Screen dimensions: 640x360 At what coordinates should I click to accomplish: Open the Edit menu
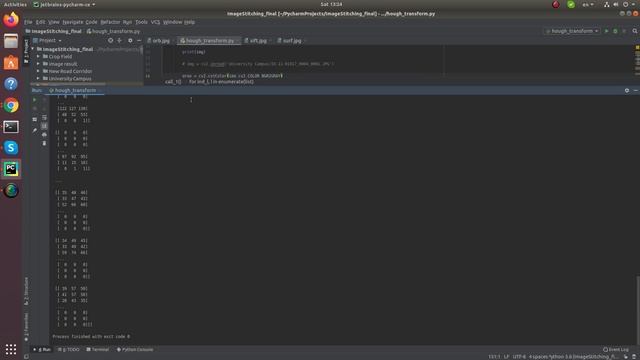pyautogui.click(x=40, y=22)
